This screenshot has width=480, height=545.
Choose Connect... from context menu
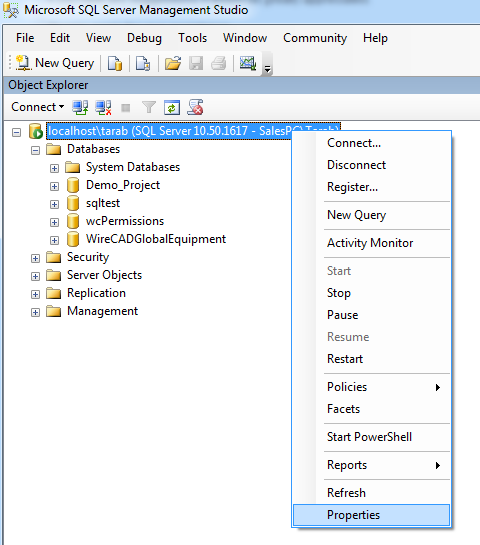(x=372, y=143)
